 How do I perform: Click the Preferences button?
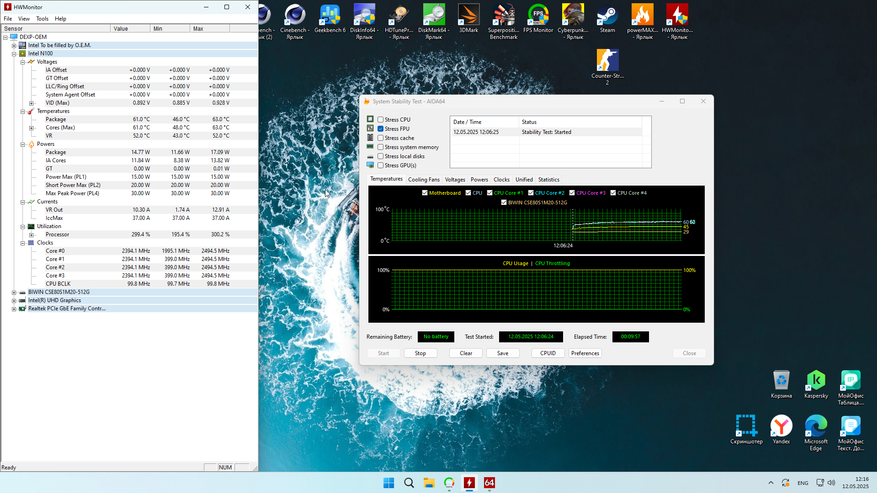coord(585,353)
